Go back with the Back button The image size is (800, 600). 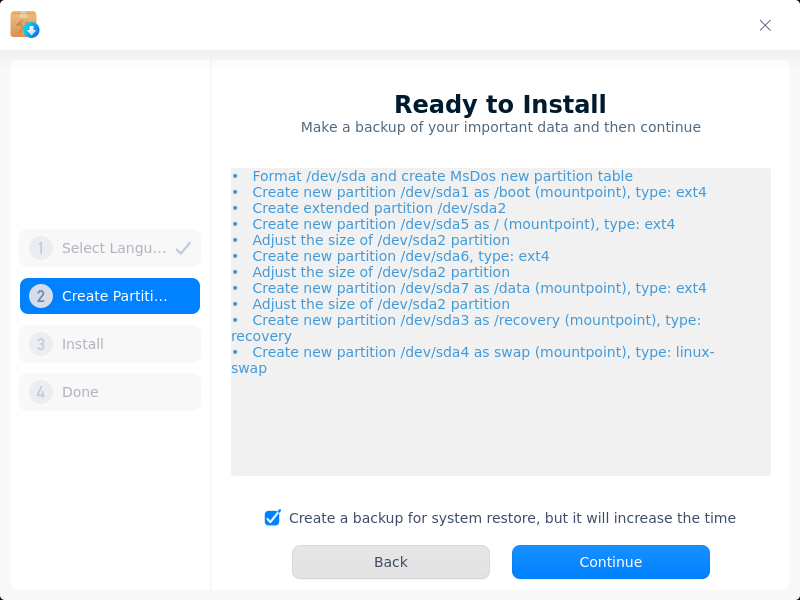(391, 562)
